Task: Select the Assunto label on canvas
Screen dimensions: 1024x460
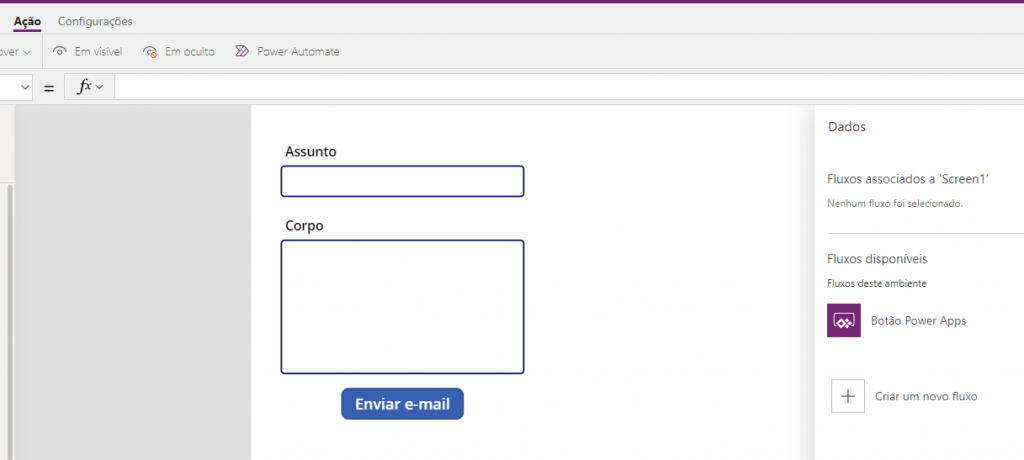Action: pos(311,152)
